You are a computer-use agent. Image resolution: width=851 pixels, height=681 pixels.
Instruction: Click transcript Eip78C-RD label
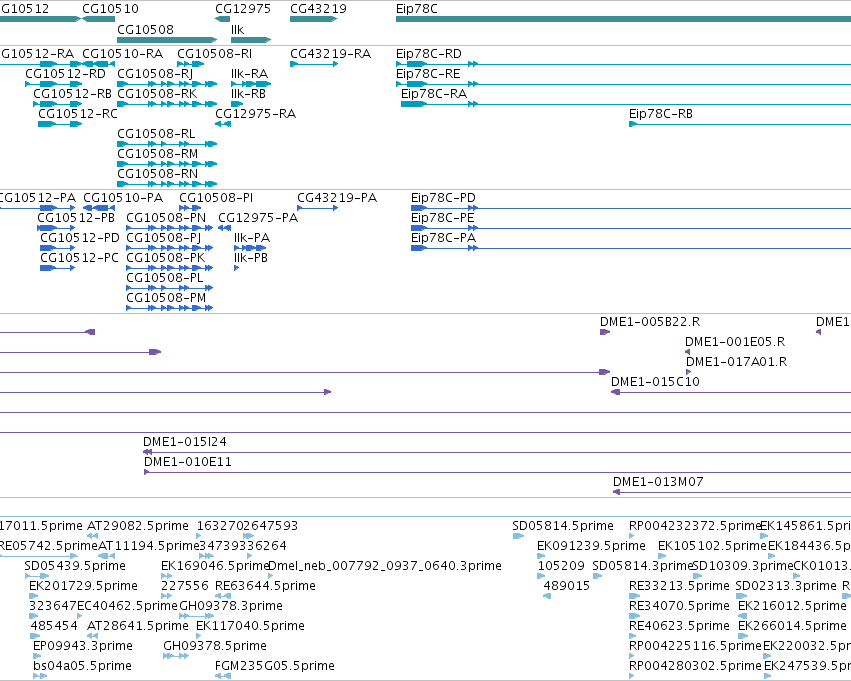tap(429, 54)
